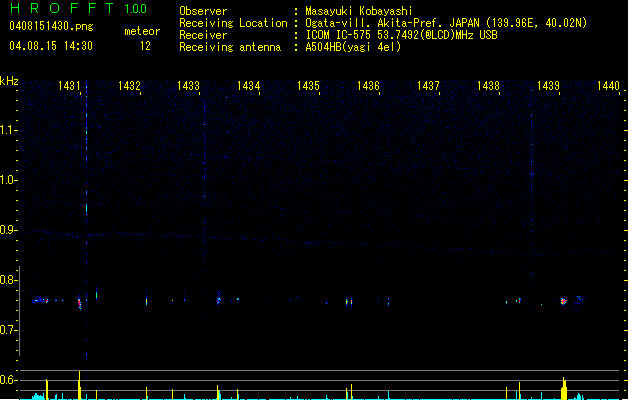
Task: Click the 'Receiver' field label
Action: [203, 35]
